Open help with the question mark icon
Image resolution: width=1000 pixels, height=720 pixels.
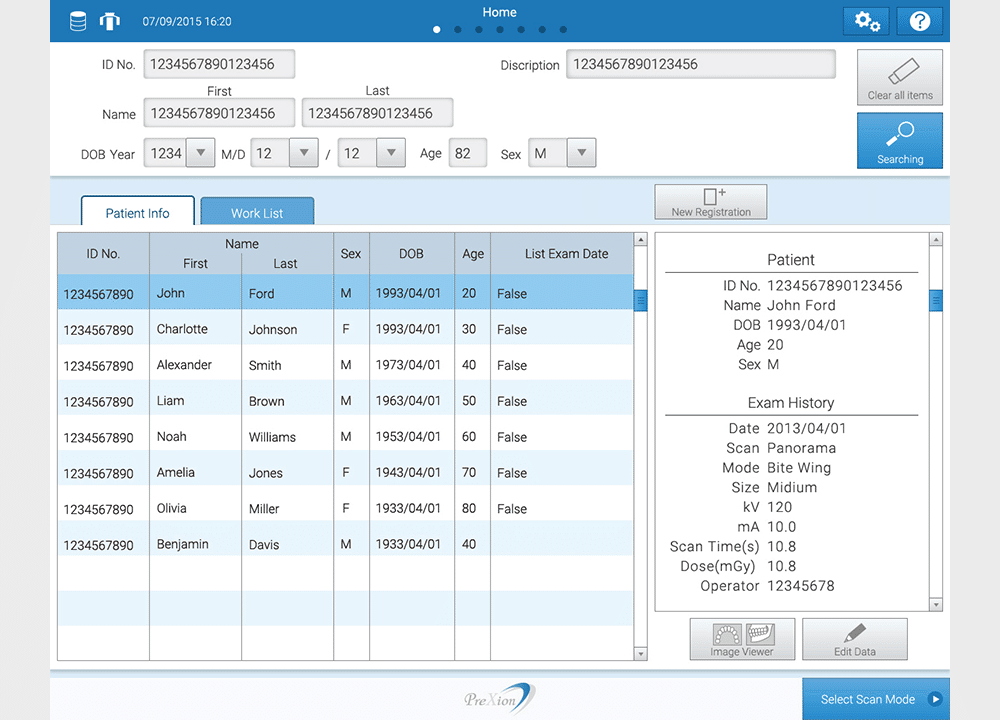pyautogui.click(x=919, y=21)
